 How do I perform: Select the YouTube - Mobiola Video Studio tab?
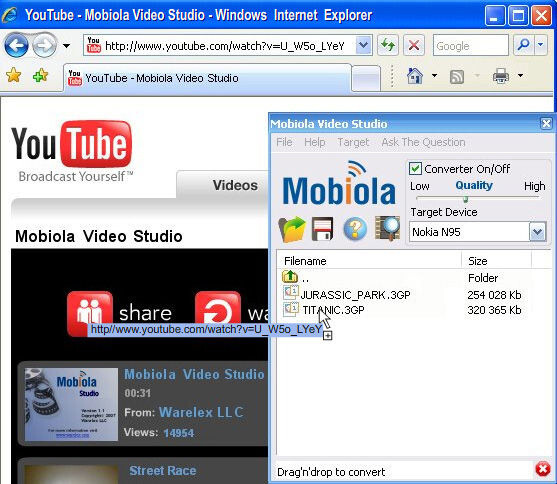point(207,78)
